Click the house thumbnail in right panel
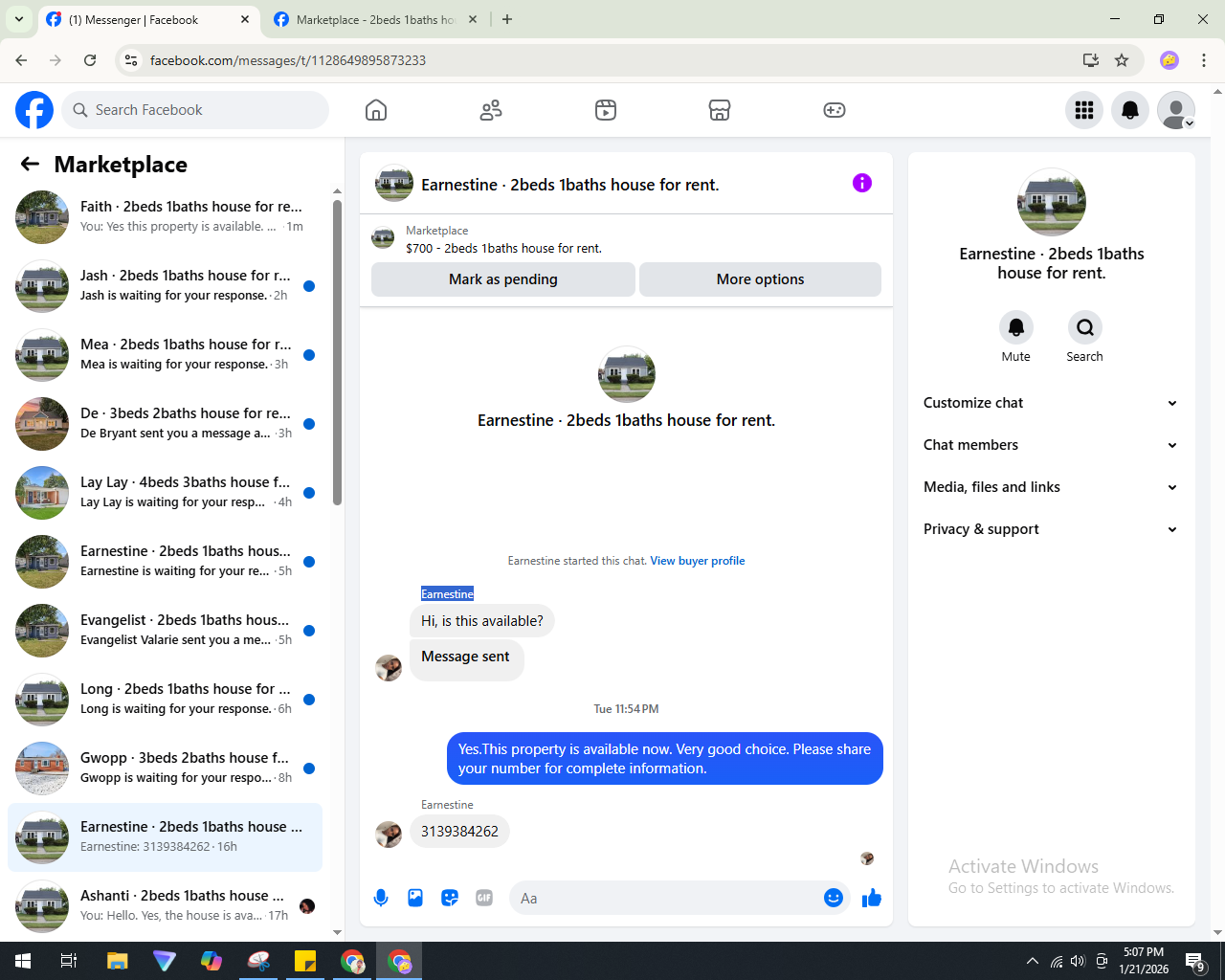Viewport: 1225px width, 980px height. click(1052, 202)
